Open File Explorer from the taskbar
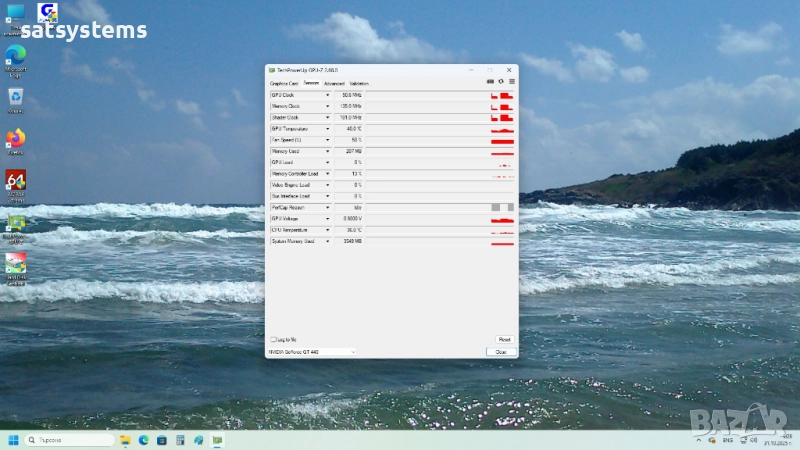Screen dimensions: 800x450 pyautogui.click(x=125, y=440)
